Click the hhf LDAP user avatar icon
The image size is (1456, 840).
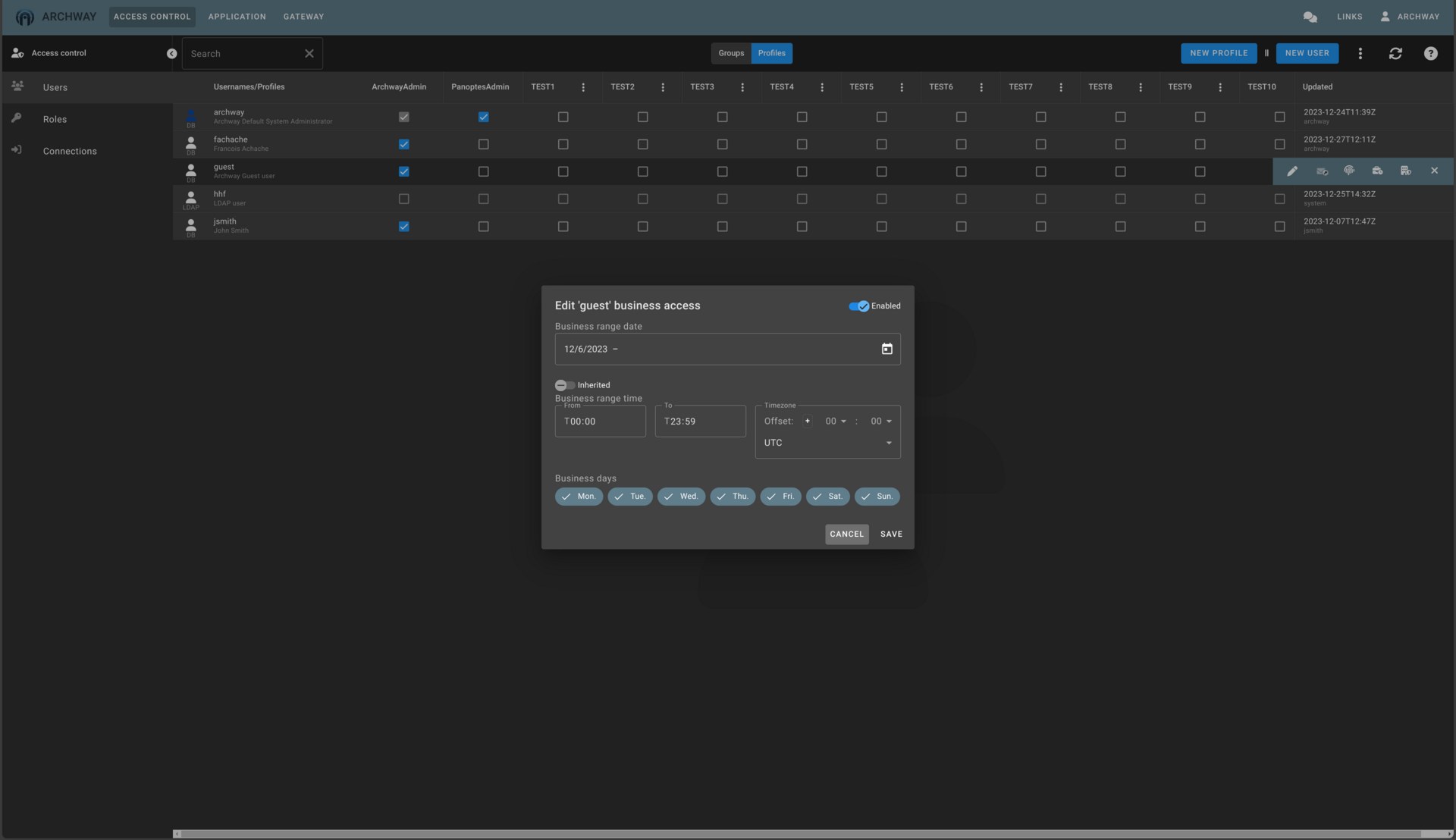[191, 196]
